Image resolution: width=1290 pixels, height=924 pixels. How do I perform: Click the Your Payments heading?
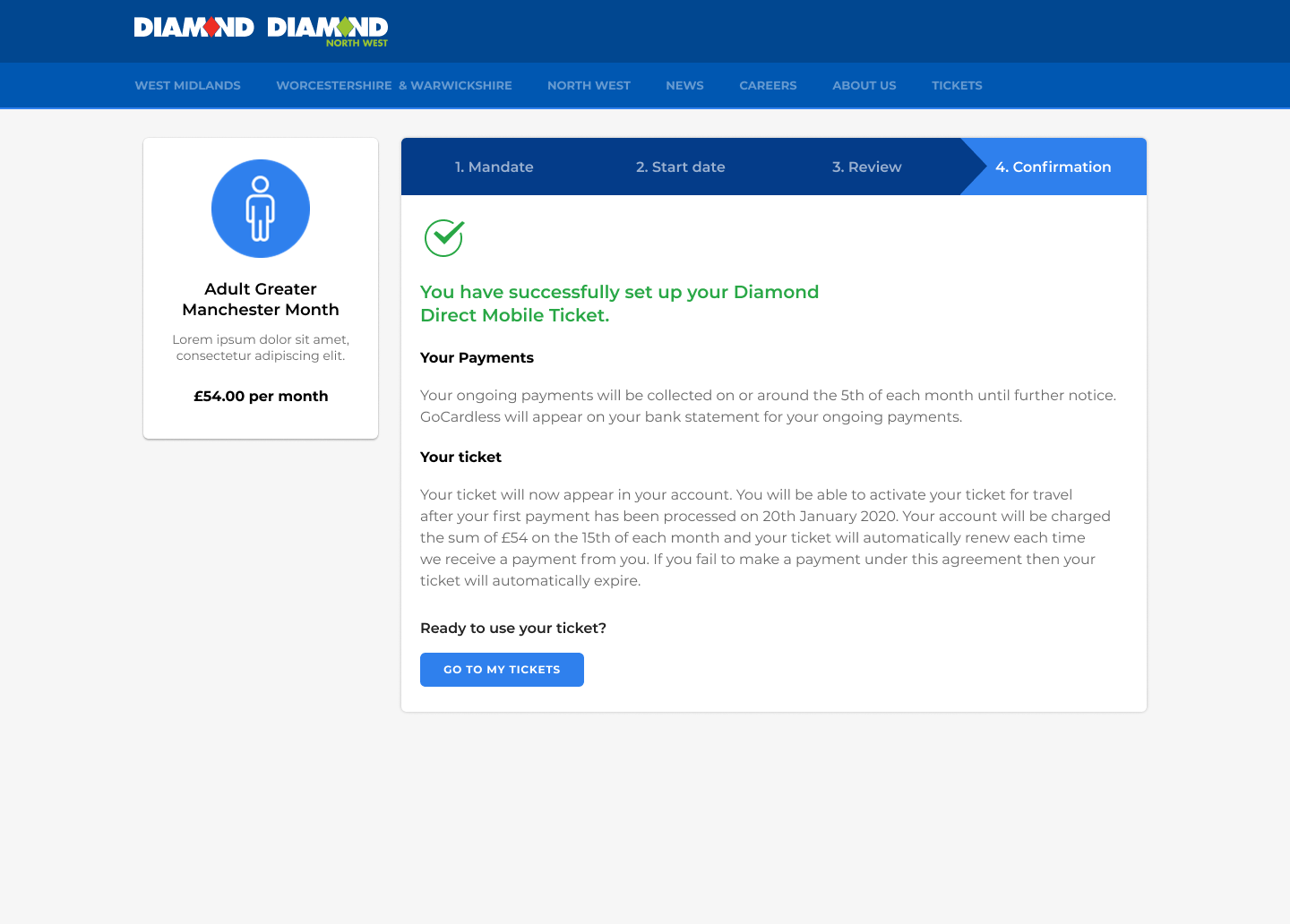(x=477, y=357)
